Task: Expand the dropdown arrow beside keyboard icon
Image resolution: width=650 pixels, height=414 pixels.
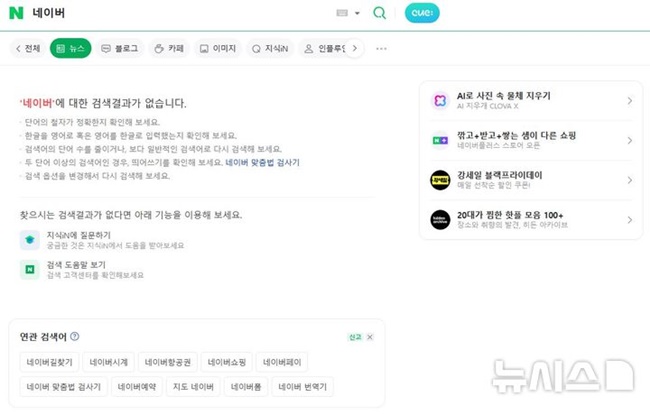Action: [x=357, y=13]
